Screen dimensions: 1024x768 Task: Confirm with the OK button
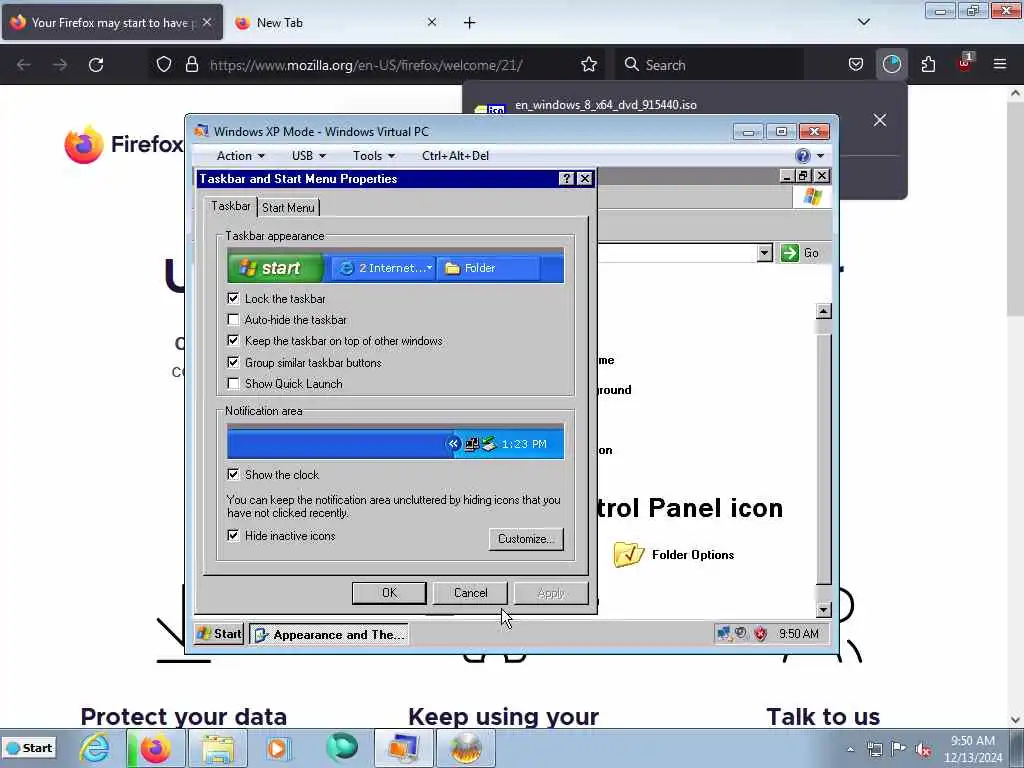(389, 592)
